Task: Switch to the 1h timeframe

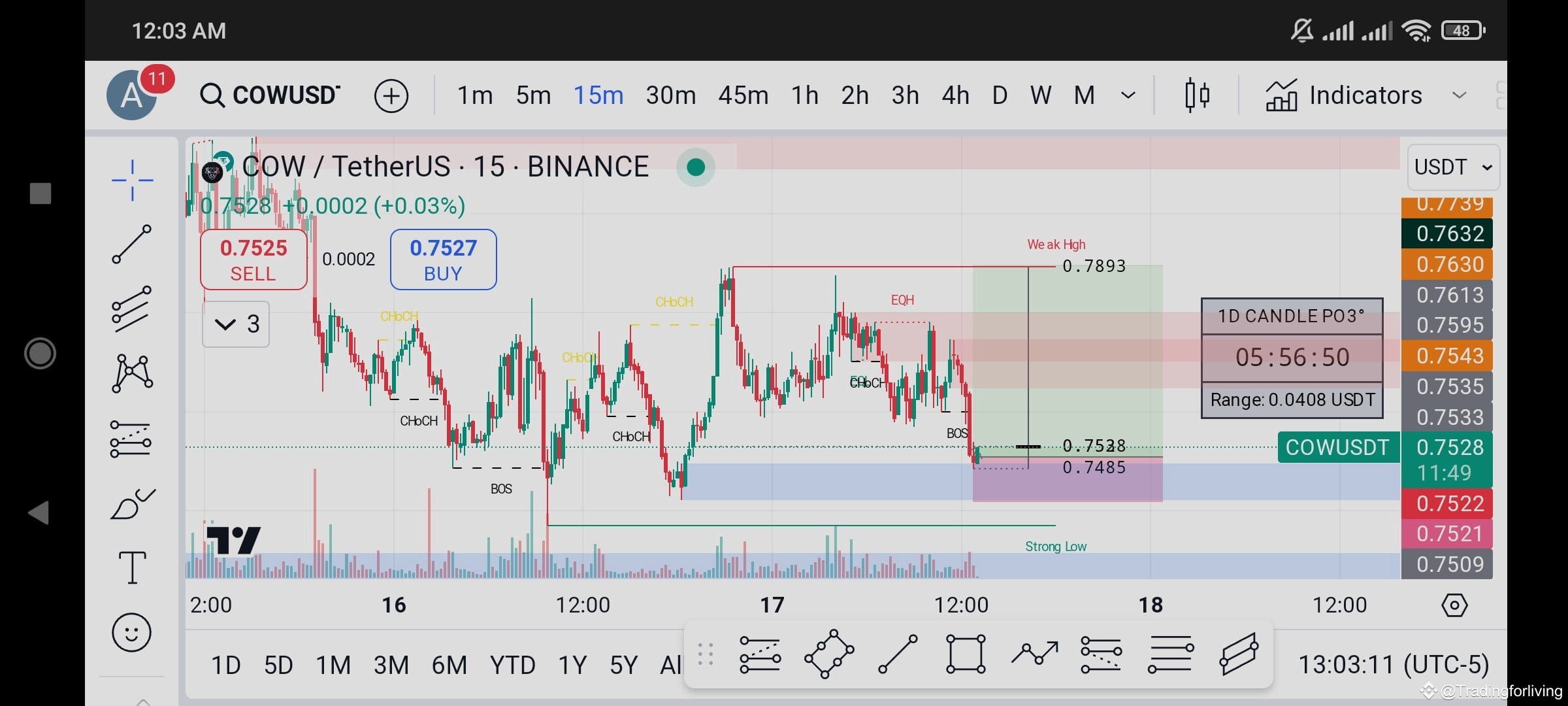Action: point(804,95)
